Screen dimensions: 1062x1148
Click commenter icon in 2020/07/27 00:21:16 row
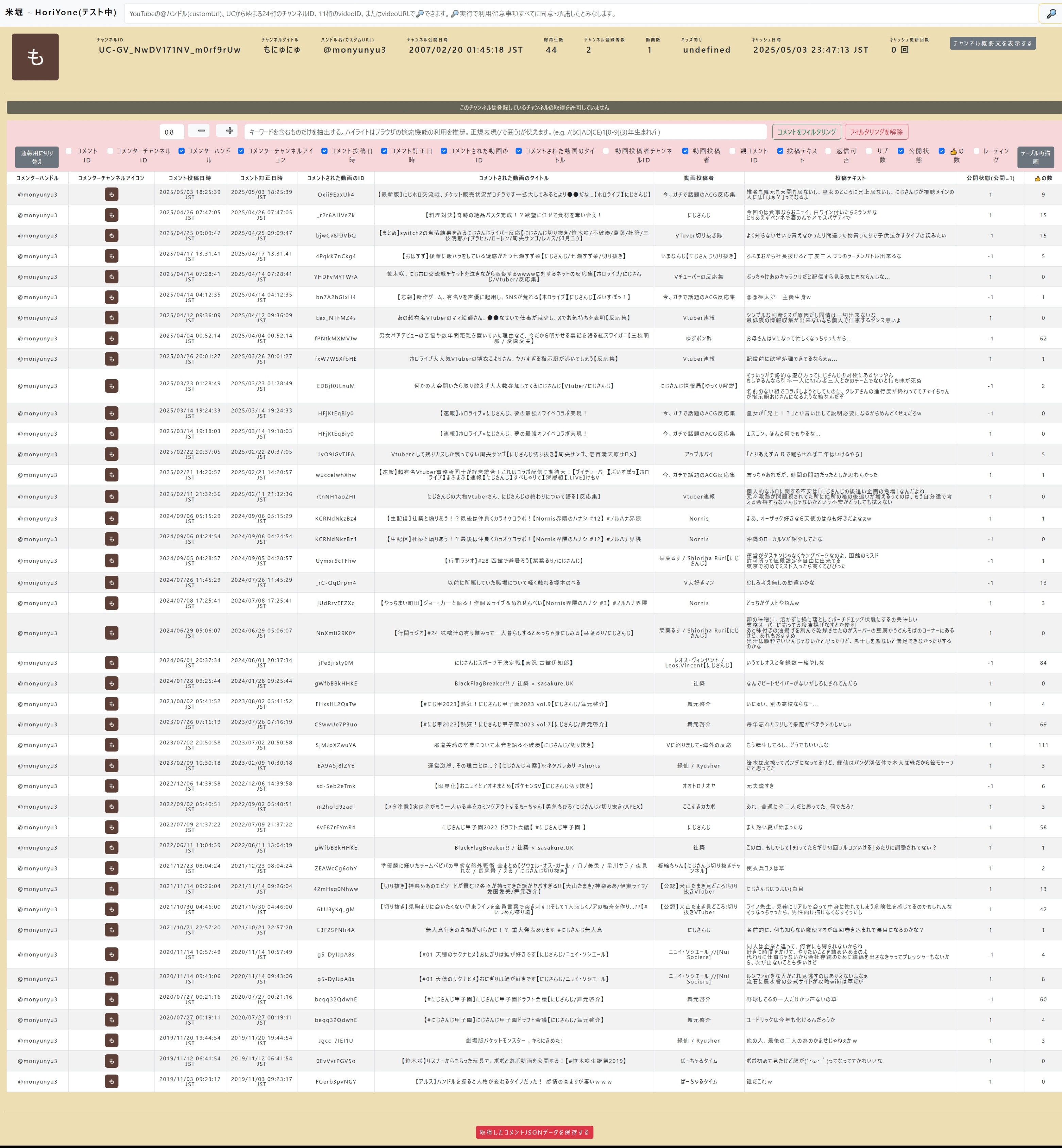pos(112,999)
